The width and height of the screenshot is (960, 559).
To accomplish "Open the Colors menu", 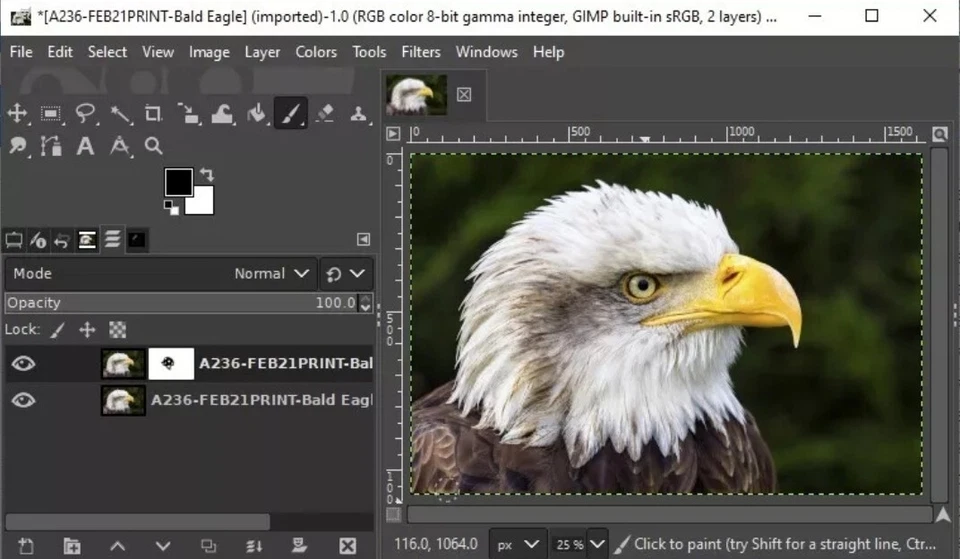I will (x=316, y=52).
